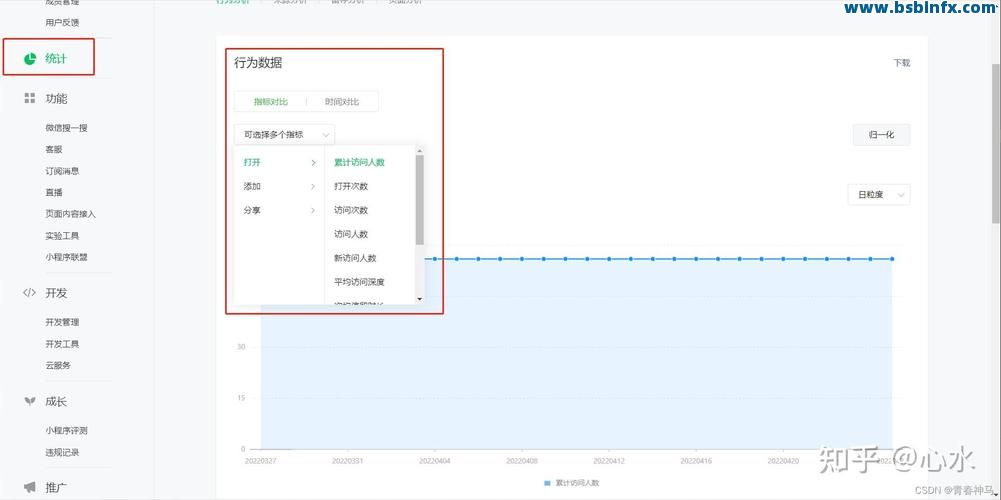The image size is (1001, 500).
Task: Open the 推广 sidebar section
Action: coord(56,488)
